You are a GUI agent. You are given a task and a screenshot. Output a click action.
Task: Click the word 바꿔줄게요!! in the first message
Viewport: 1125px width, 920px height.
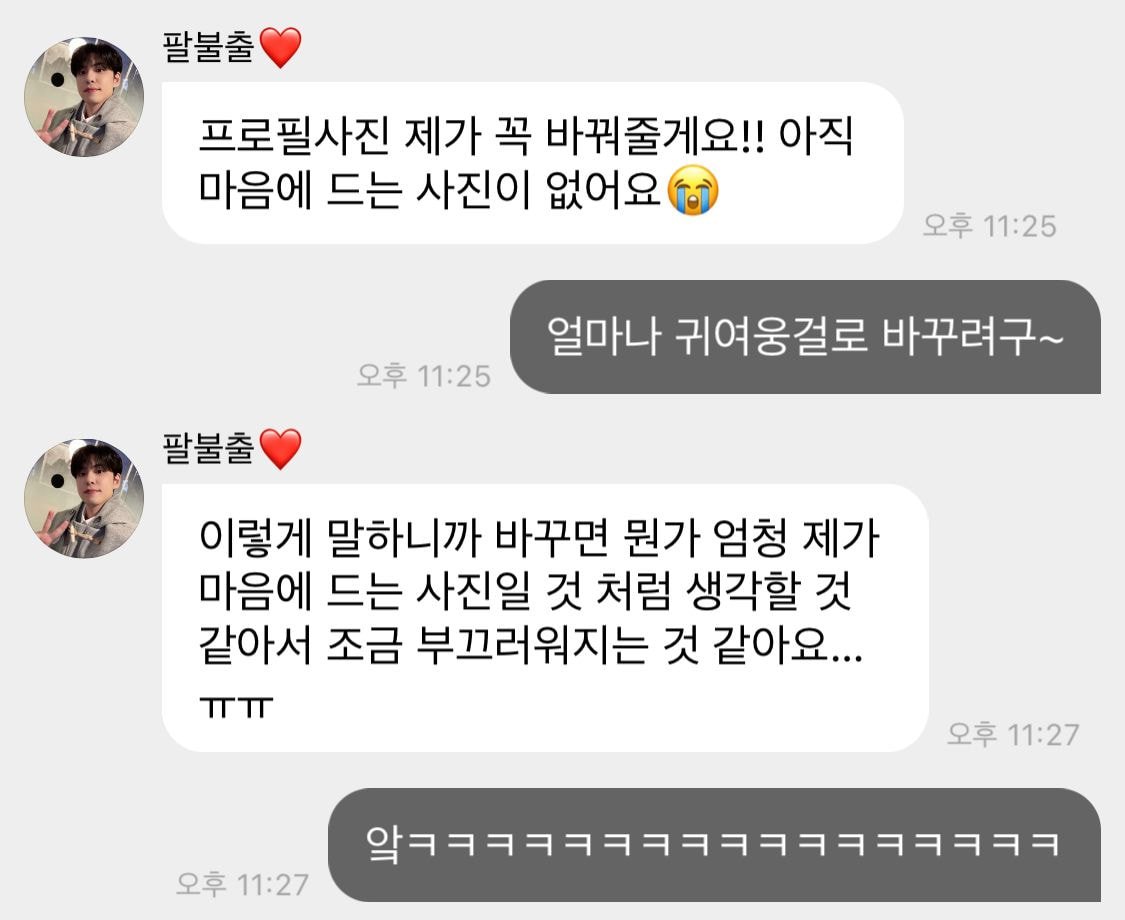click(x=654, y=135)
